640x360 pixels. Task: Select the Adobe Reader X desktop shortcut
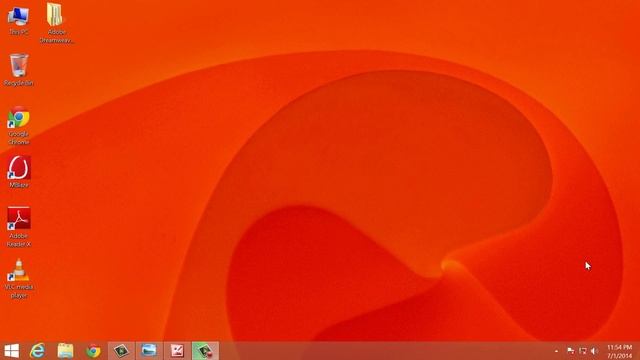[x=19, y=227]
